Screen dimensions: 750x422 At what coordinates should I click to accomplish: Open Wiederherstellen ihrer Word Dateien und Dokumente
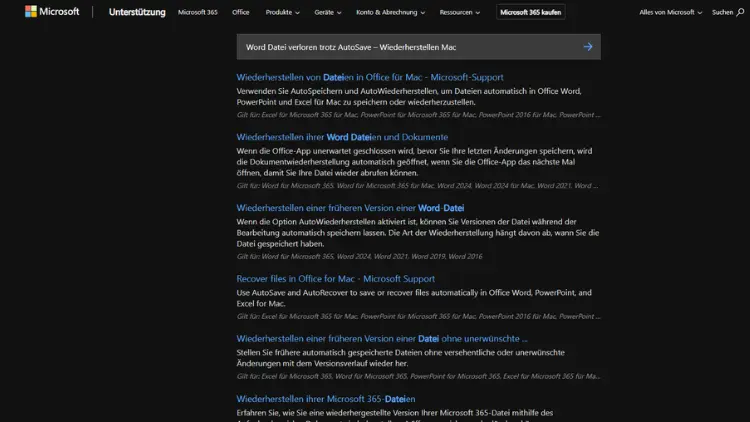[x=342, y=137]
